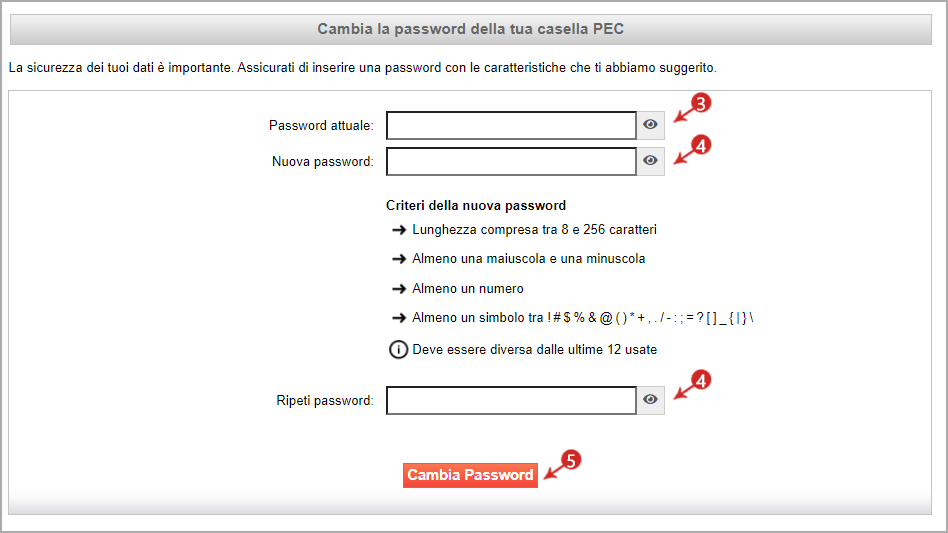Click the 'Criteri della nuova password' heading
This screenshot has height=533, width=948.
(x=476, y=205)
